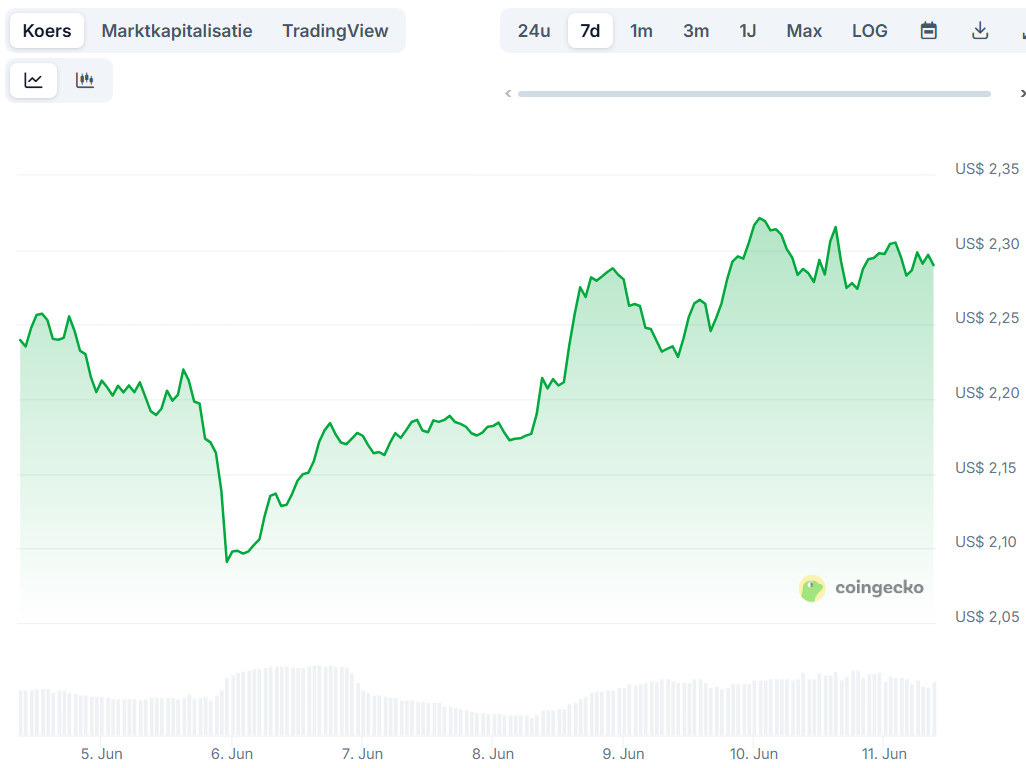Select the Marktkapitalisatie tab
Image resolution: width=1026 pixels, height=768 pixels.
pyautogui.click(x=177, y=31)
